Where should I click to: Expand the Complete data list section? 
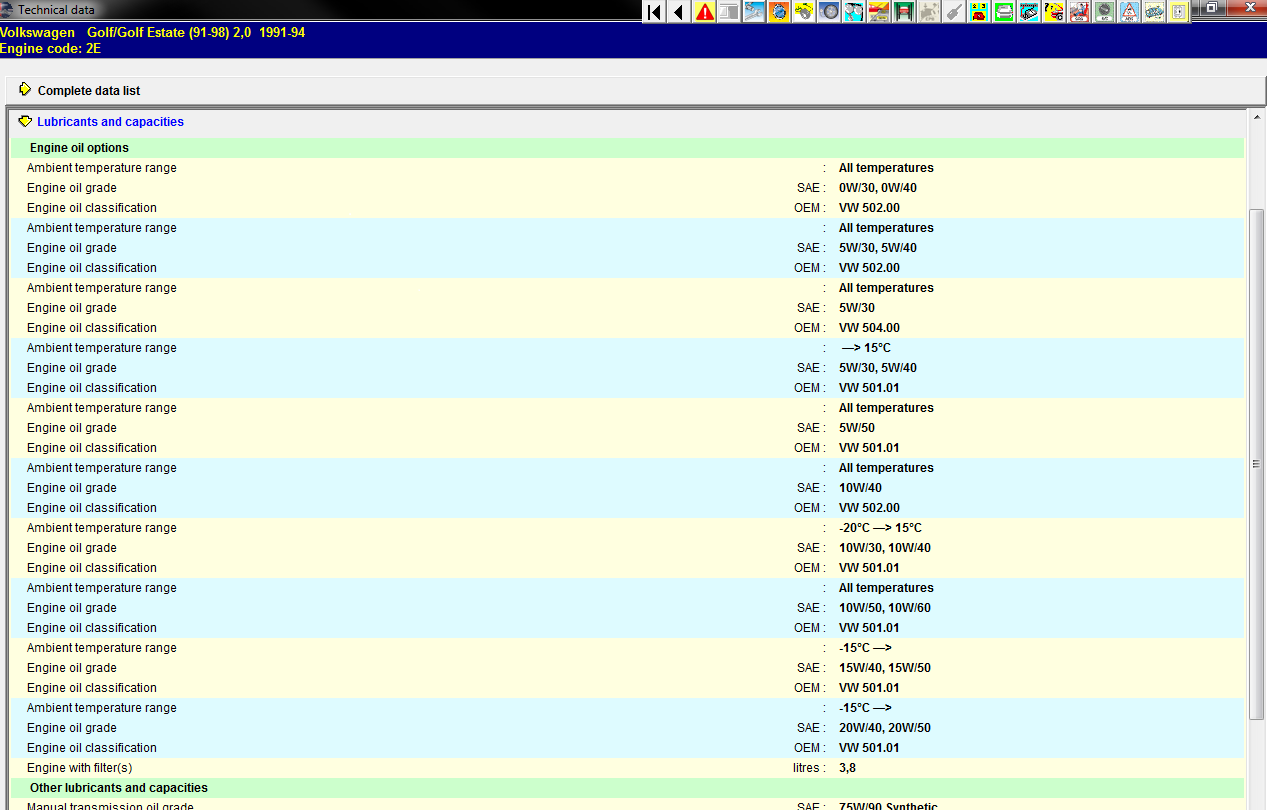click(x=25, y=90)
